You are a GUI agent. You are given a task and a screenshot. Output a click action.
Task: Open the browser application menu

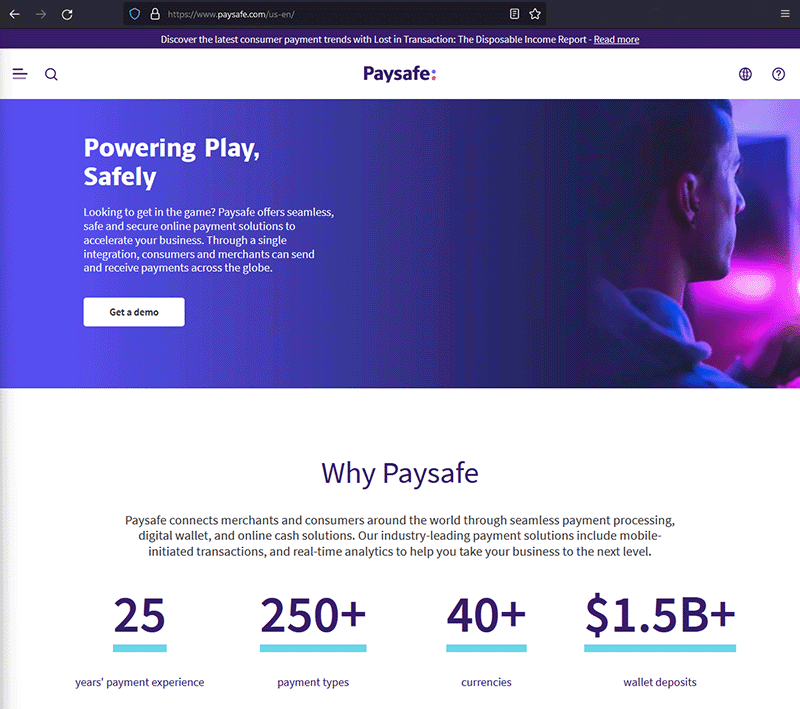pyautogui.click(x=788, y=14)
